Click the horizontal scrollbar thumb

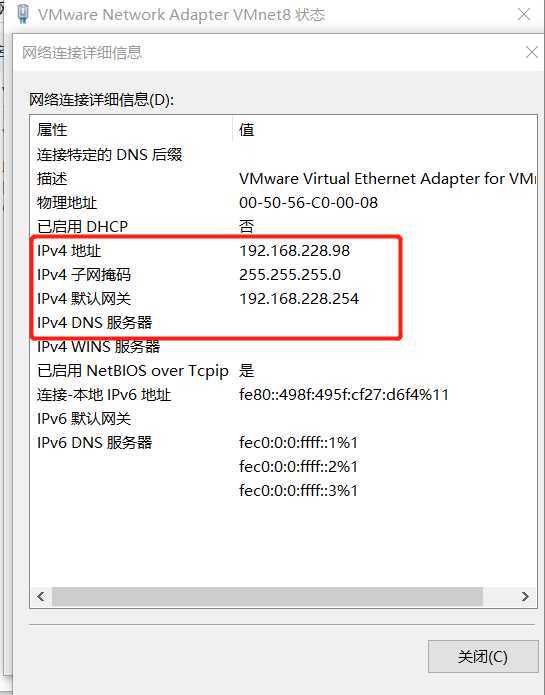[267, 596]
